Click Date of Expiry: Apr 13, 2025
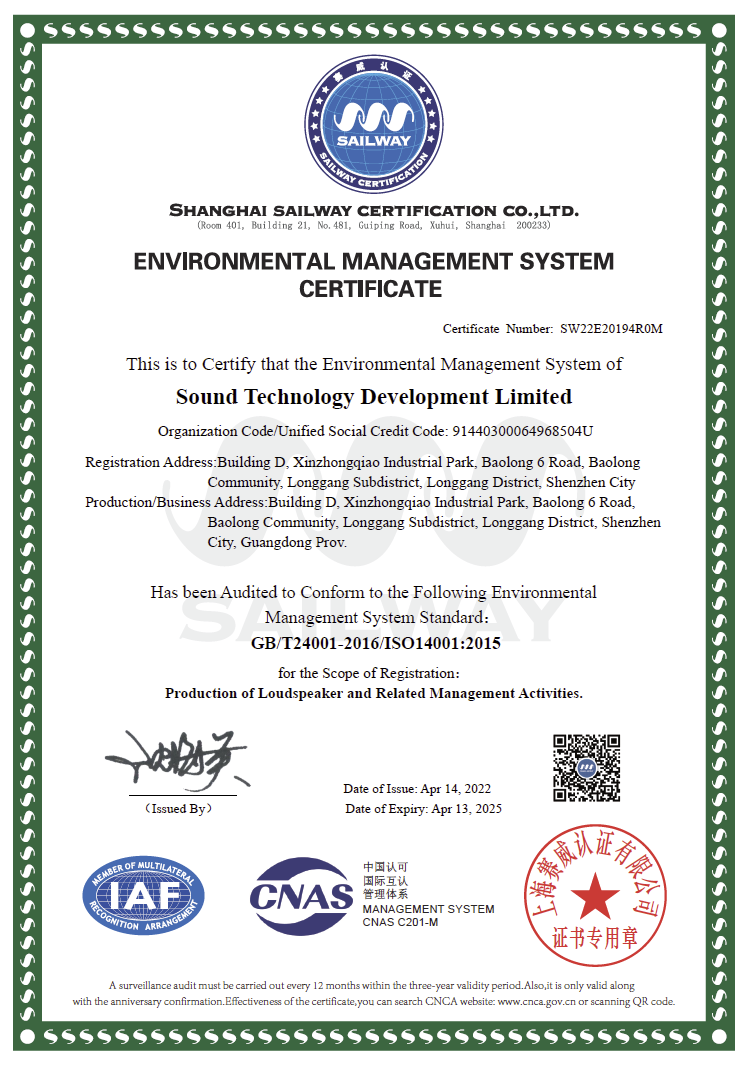This screenshot has width=750, height=1066. tap(424, 809)
